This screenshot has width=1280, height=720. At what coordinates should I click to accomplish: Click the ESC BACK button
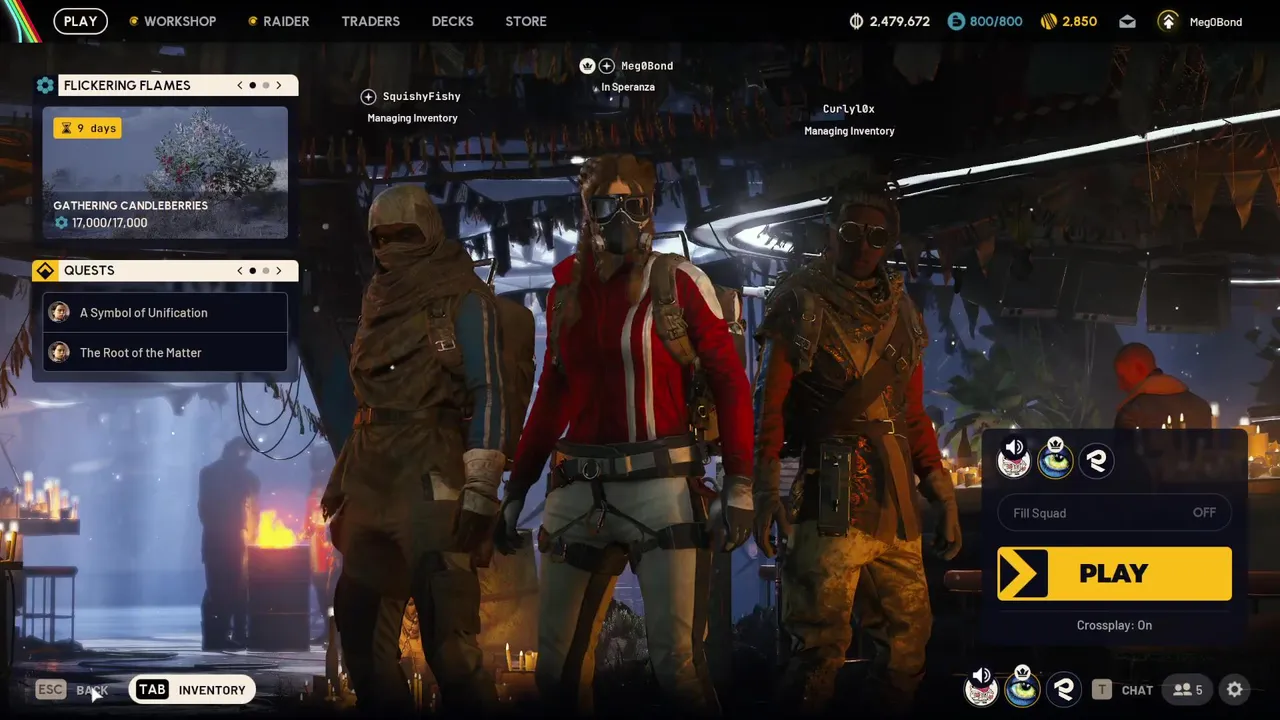pyautogui.click(x=72, y=690)
